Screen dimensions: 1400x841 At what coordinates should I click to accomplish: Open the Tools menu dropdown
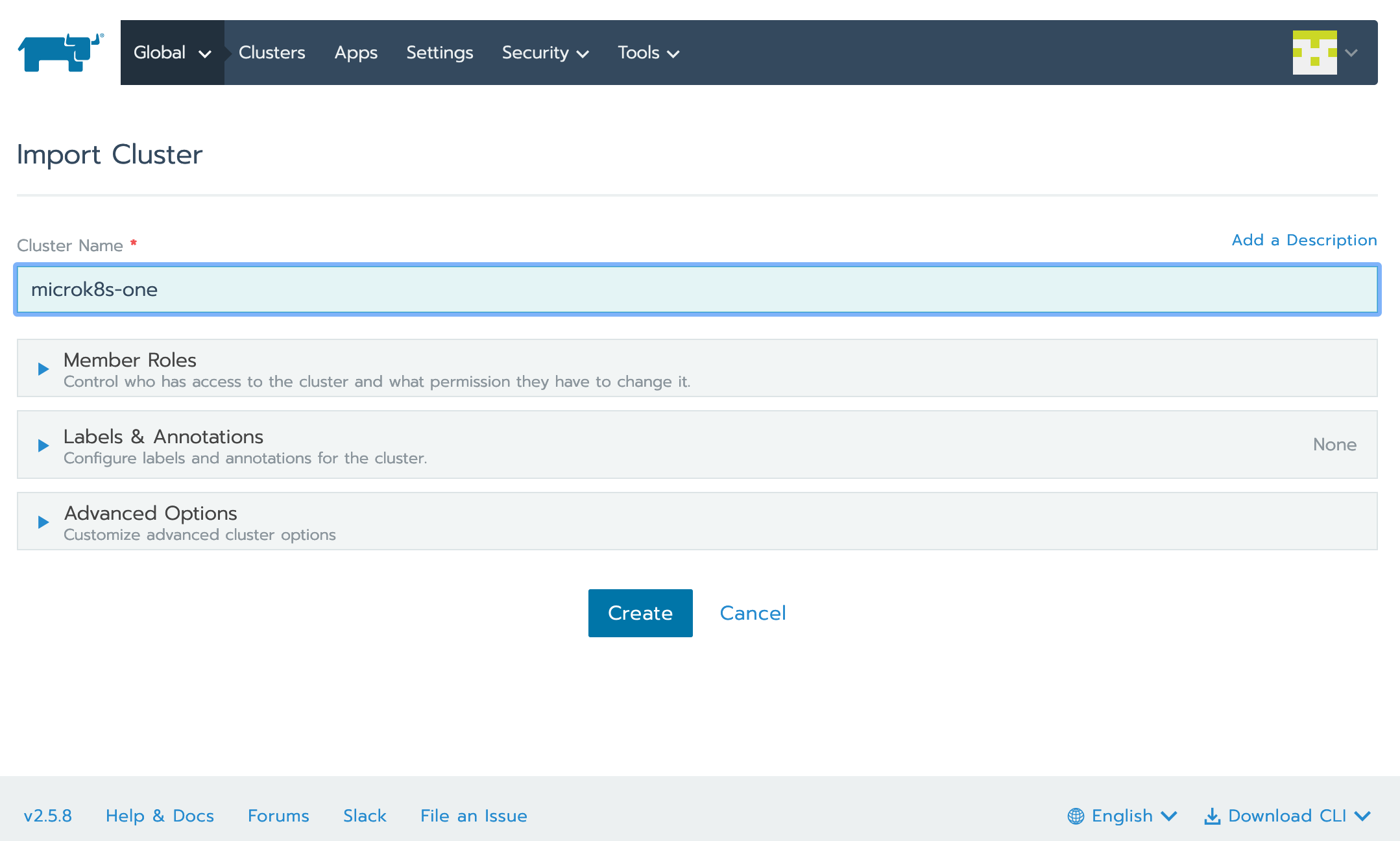pyautogui.click(x=648, y=53)
